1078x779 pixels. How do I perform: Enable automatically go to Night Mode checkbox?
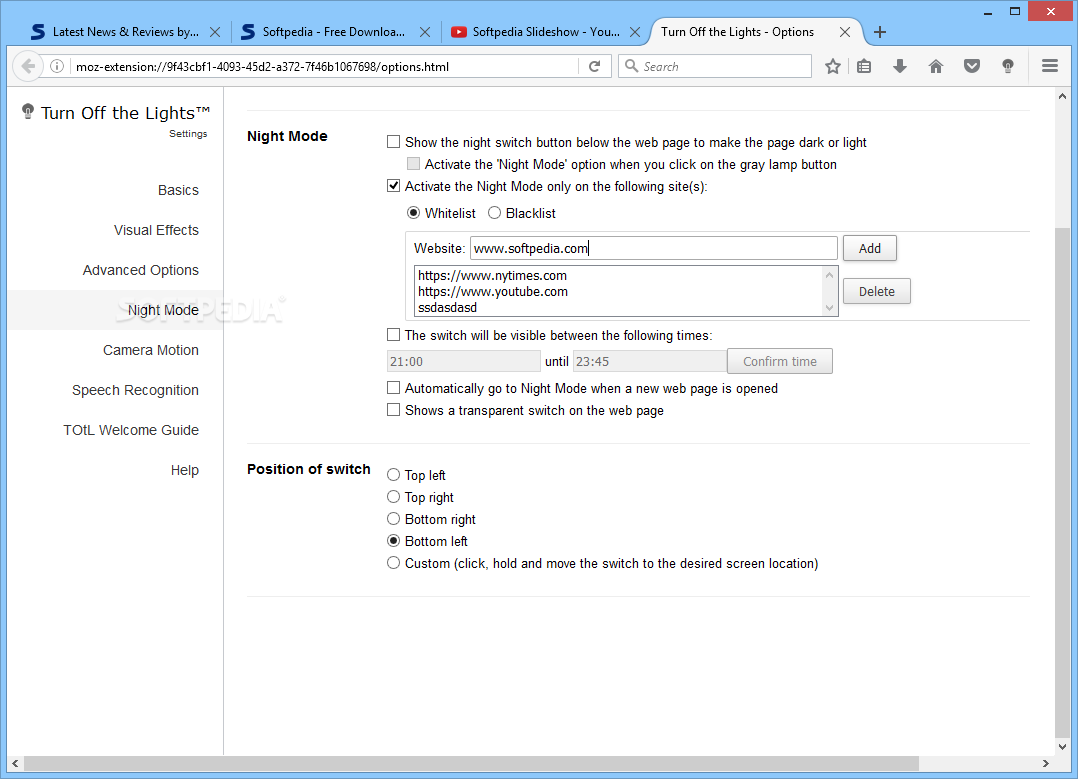tap(393, 388)
